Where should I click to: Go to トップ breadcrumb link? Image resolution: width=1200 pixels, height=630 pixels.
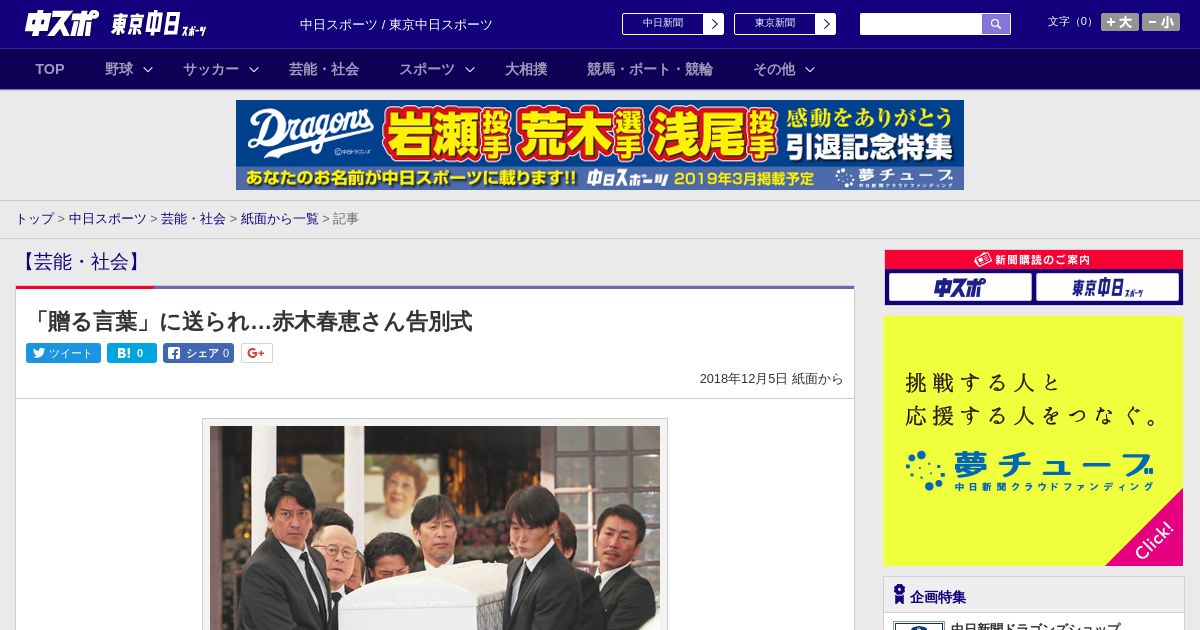click(x=34, y=218)
